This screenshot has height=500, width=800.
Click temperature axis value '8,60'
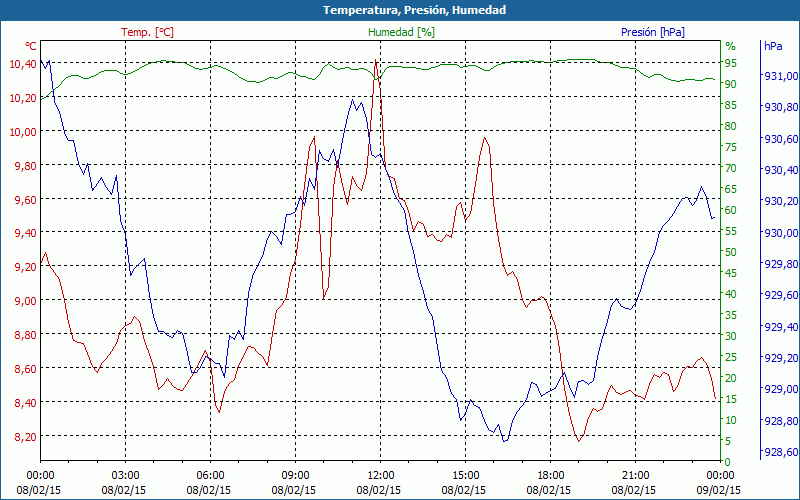[25, 368]
